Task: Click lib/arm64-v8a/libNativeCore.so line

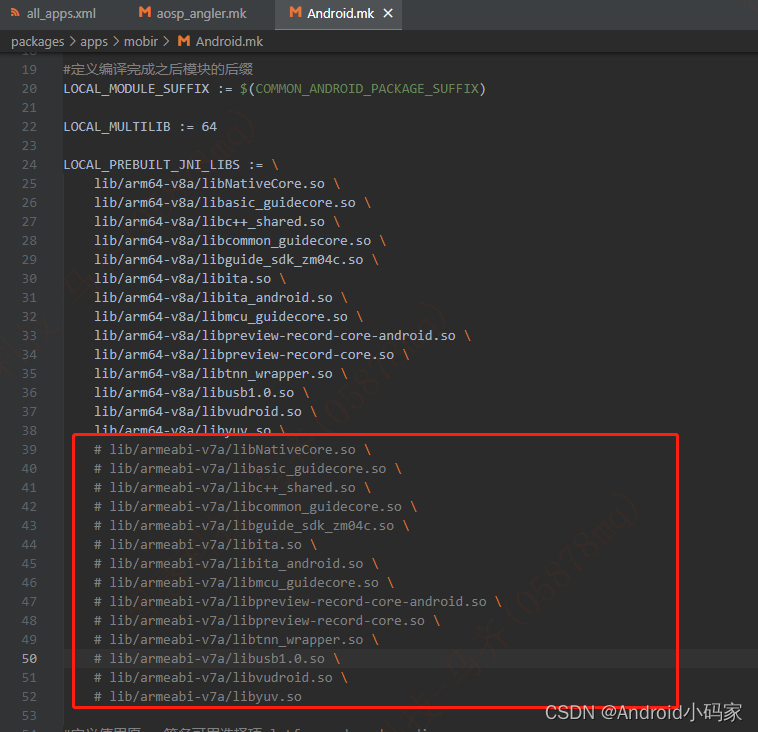Action: click(217, 184)
